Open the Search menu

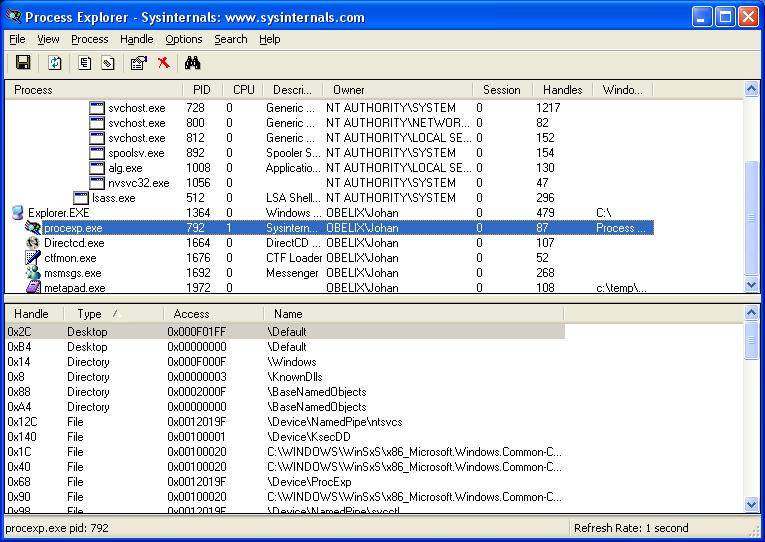[231, 39]
